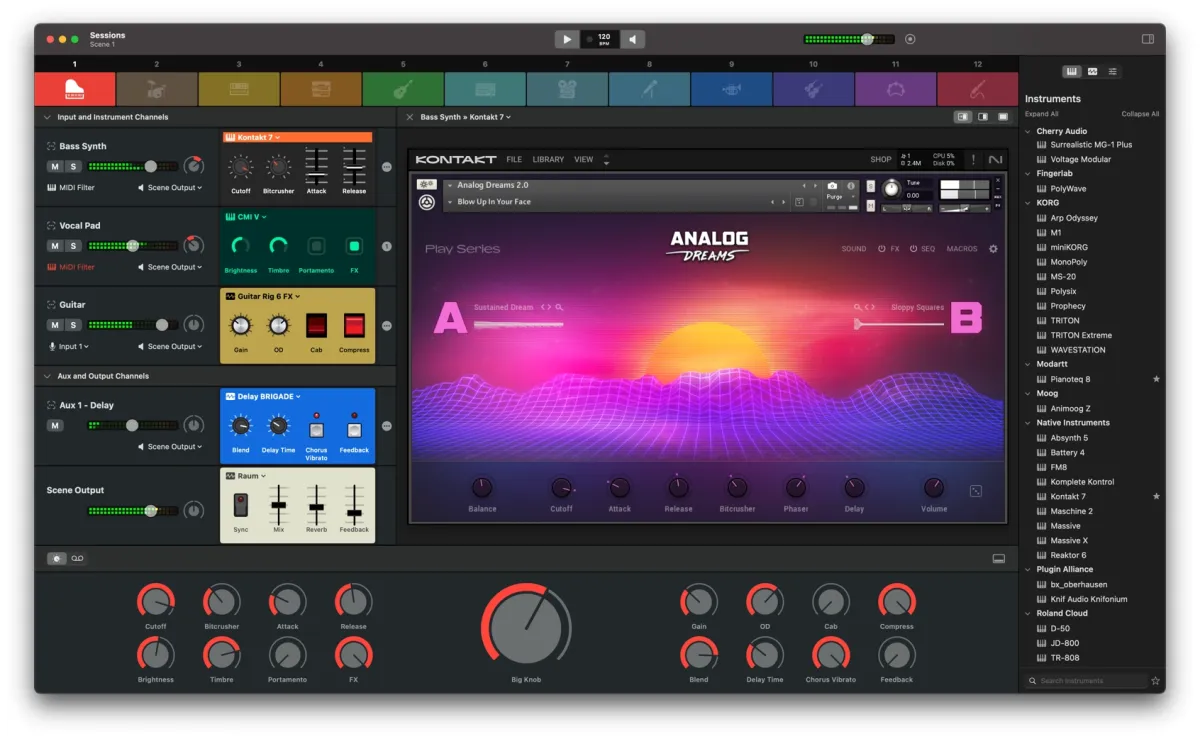Show mixer settings tab icon in sidebar
The width and height of the screenshot is (1200, 739).
(x=1113, y=71)
